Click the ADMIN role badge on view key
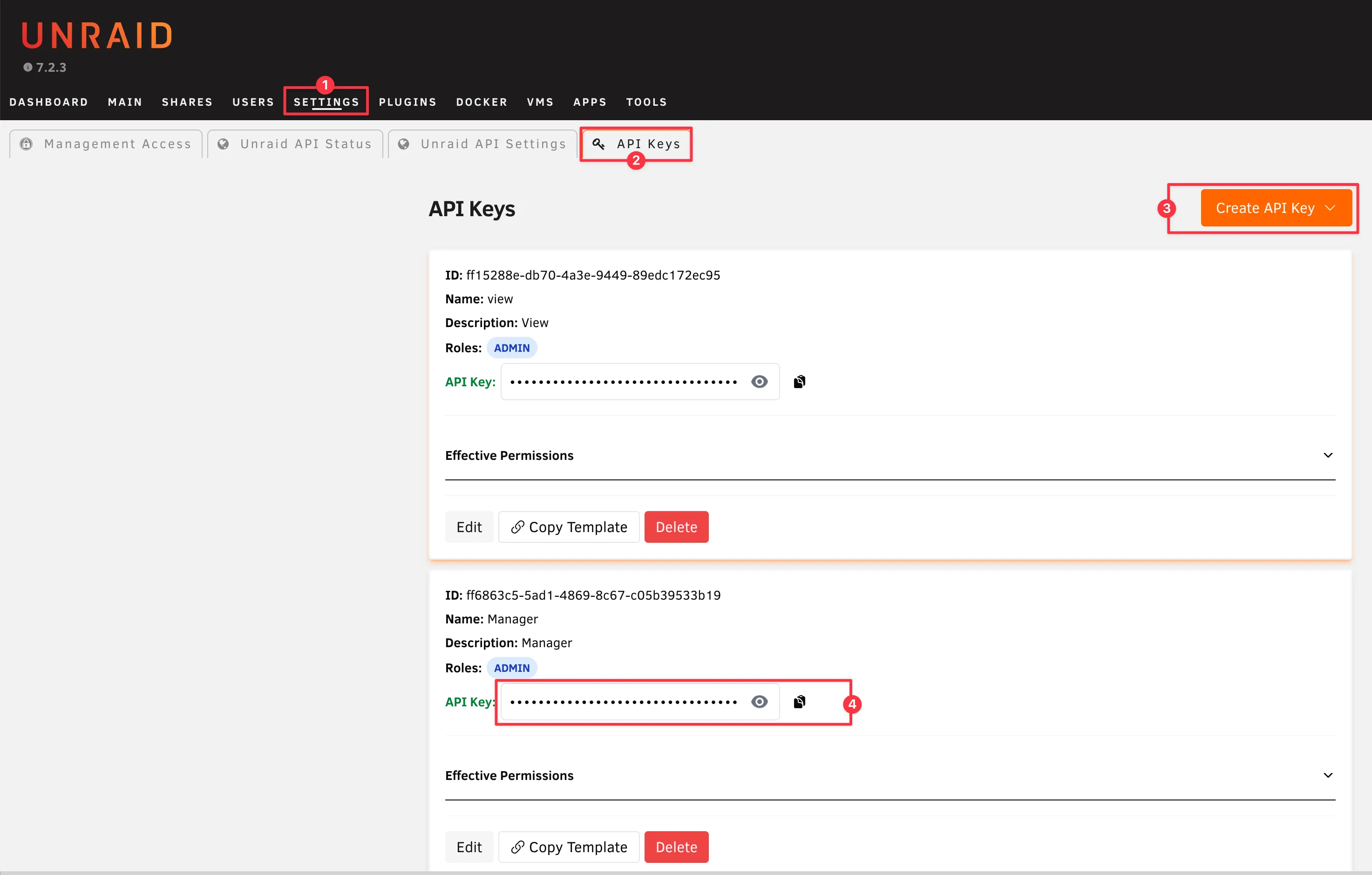Screen dimensions: 1372x875 coord(512,348)
